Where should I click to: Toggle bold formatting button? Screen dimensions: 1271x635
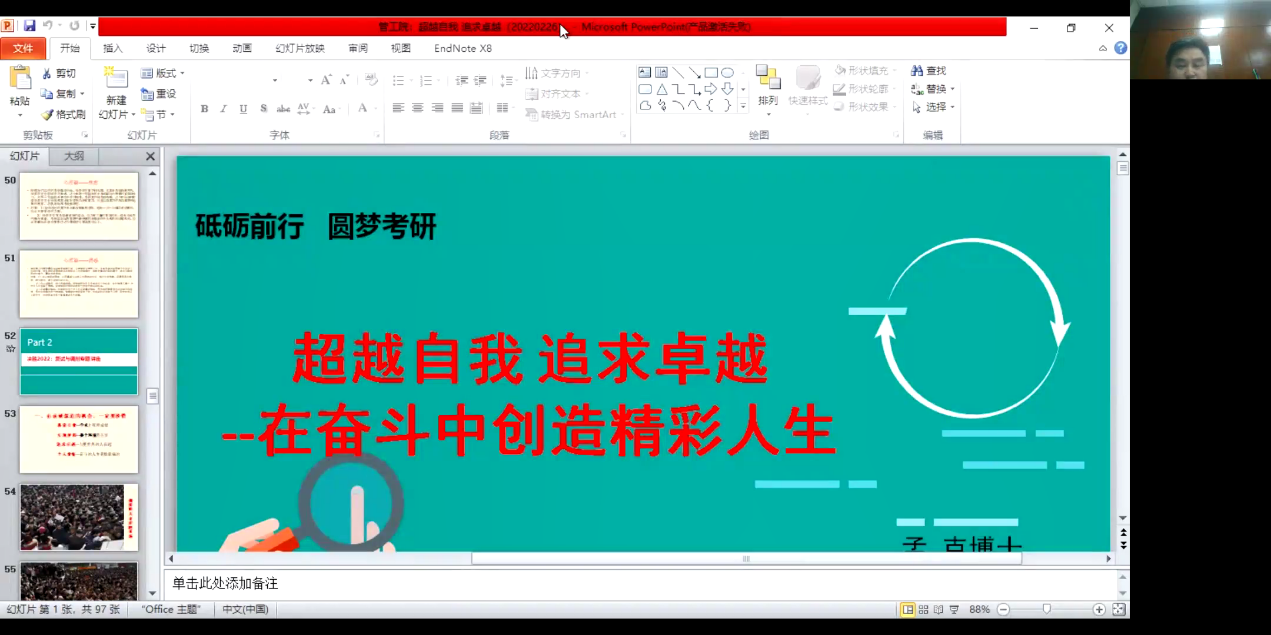click(204, 109)
